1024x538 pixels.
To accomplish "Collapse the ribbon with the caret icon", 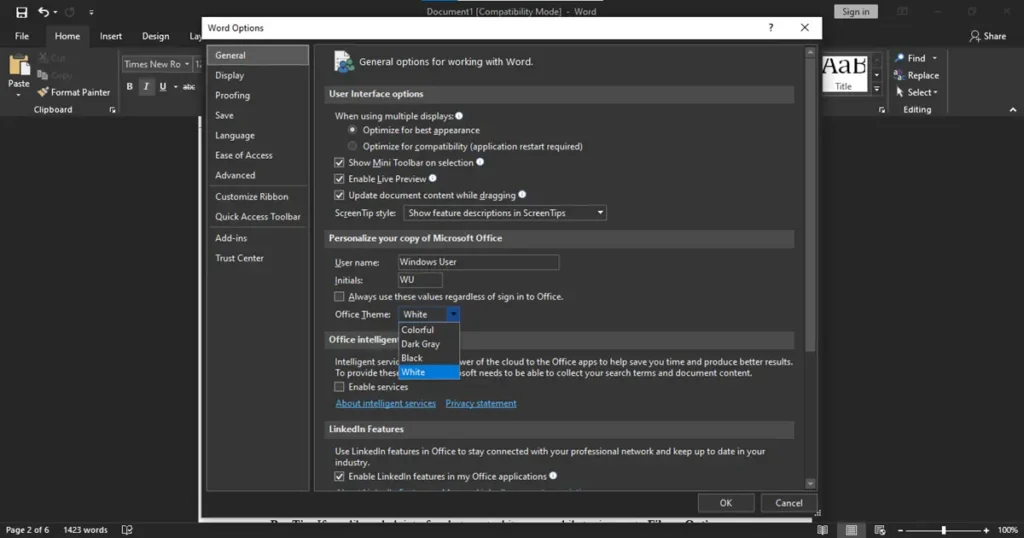I will click(1013, 110).
